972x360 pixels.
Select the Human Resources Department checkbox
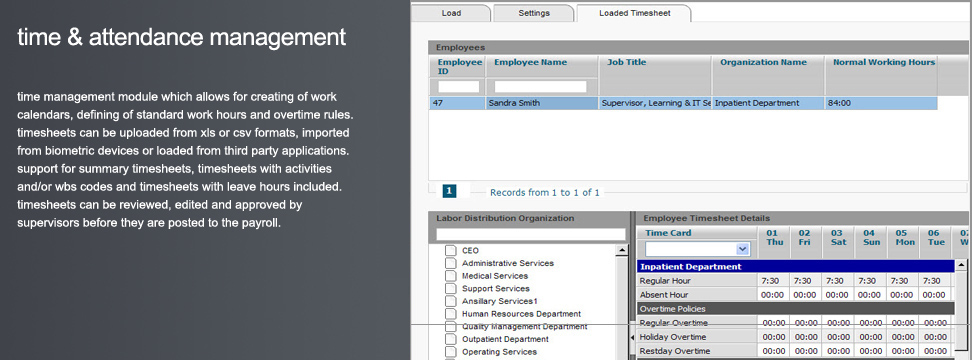(451, 314)
